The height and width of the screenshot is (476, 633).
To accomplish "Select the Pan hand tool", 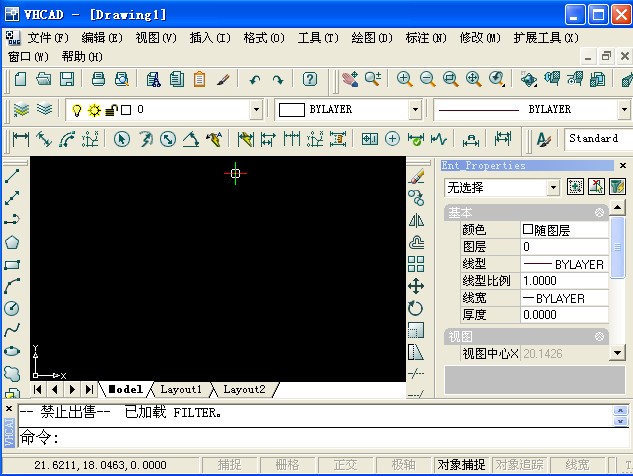I will click(350, 79).
